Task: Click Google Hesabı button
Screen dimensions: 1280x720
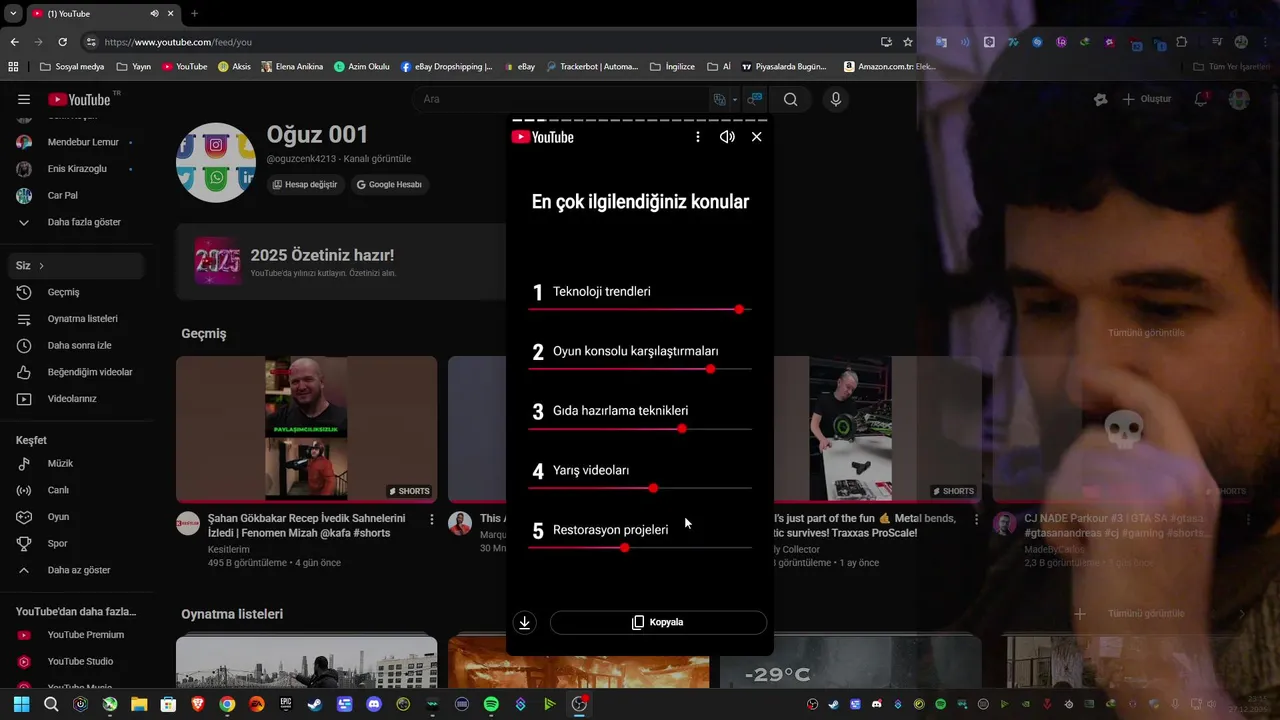Action: 389,185
